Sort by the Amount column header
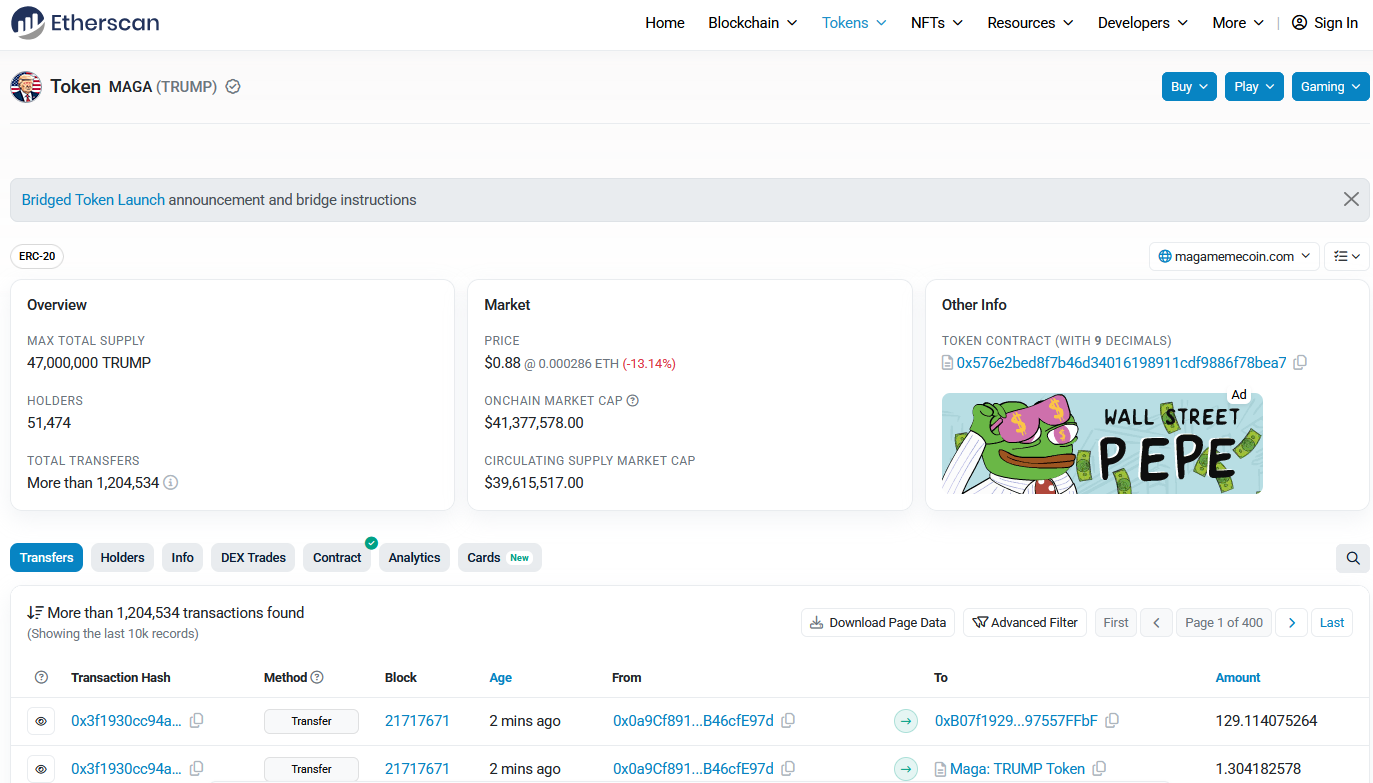The height and width of the screenshot is (783, 1373). tap(1238, 677)
